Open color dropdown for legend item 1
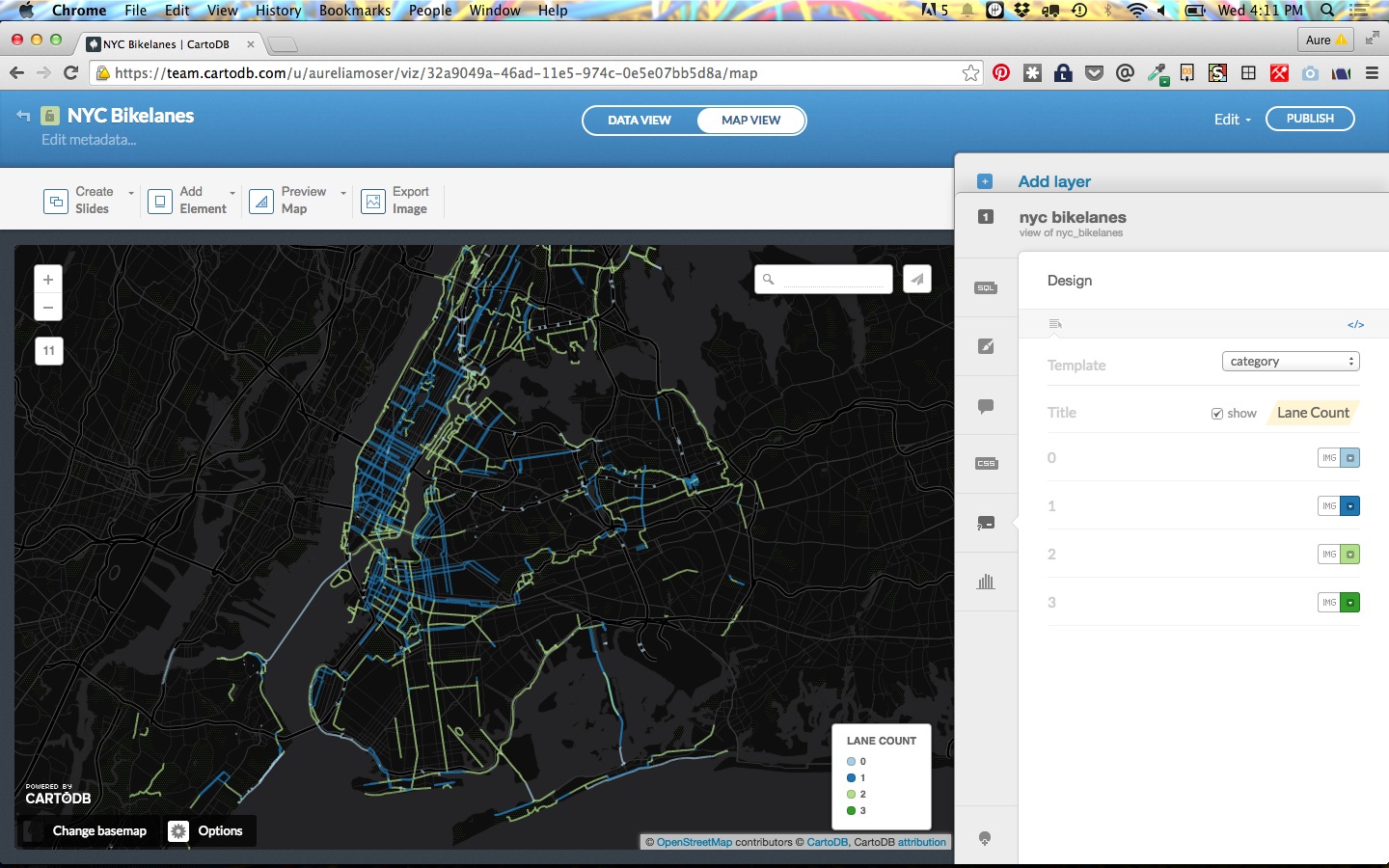 (1350, 506)
